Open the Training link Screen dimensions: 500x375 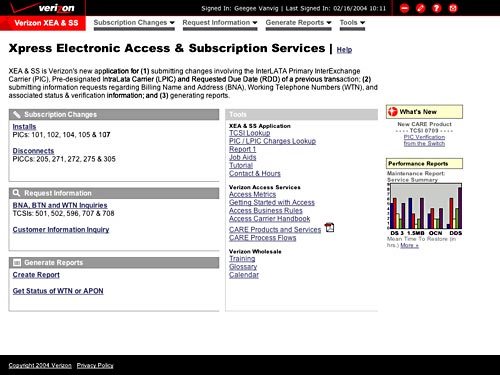[242, 259]
